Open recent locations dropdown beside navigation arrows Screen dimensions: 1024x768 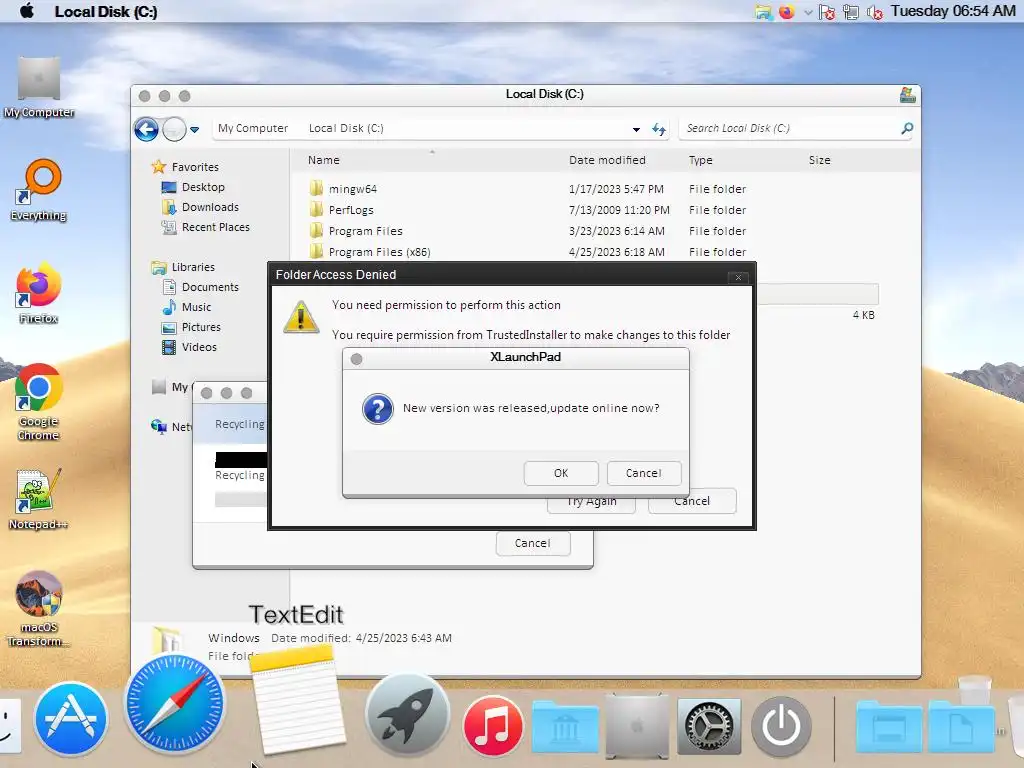tap(195, 129)
